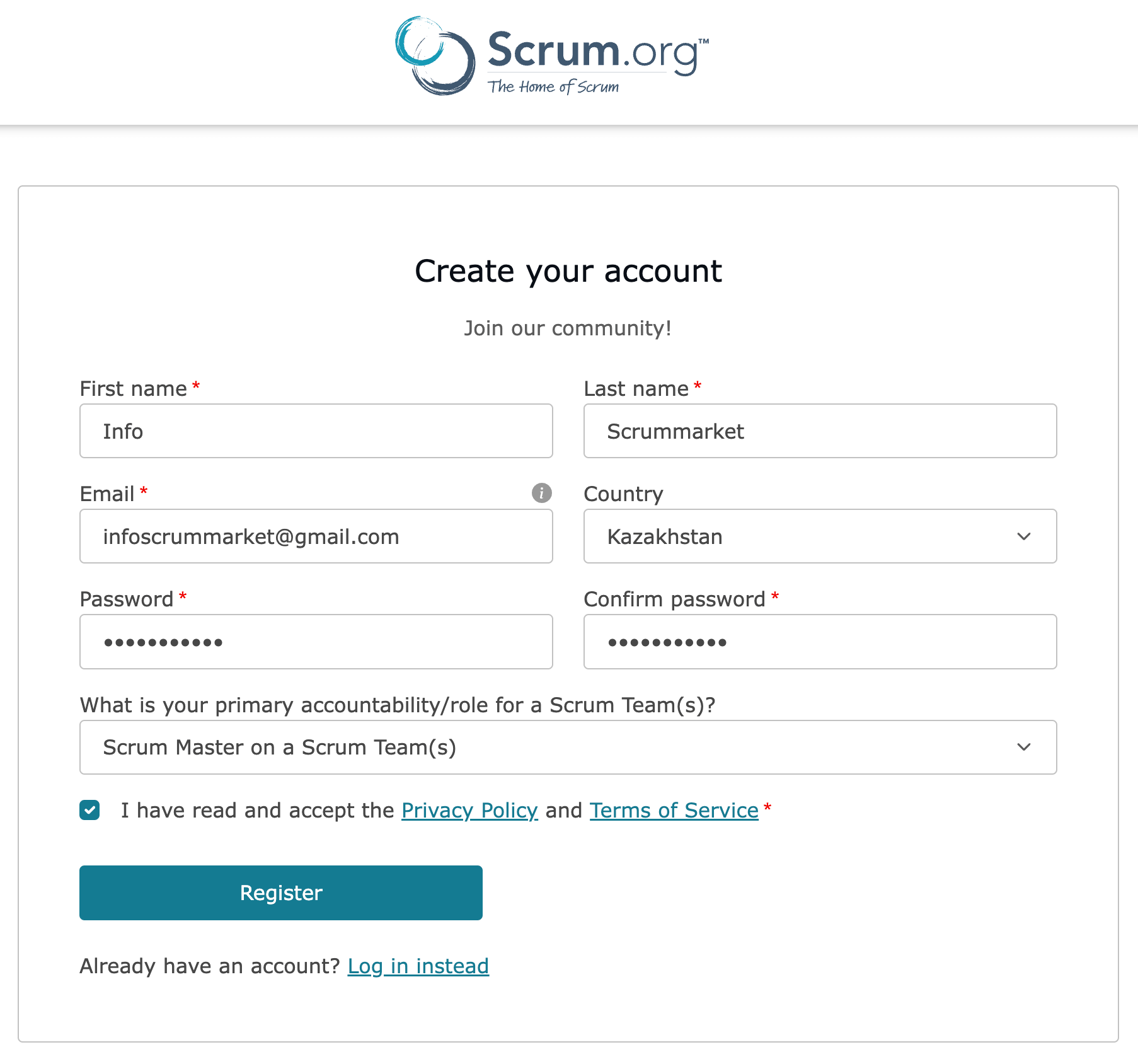1138x1064 pixels.
Task: Click the Log in instead link
Action: (418, 966)
